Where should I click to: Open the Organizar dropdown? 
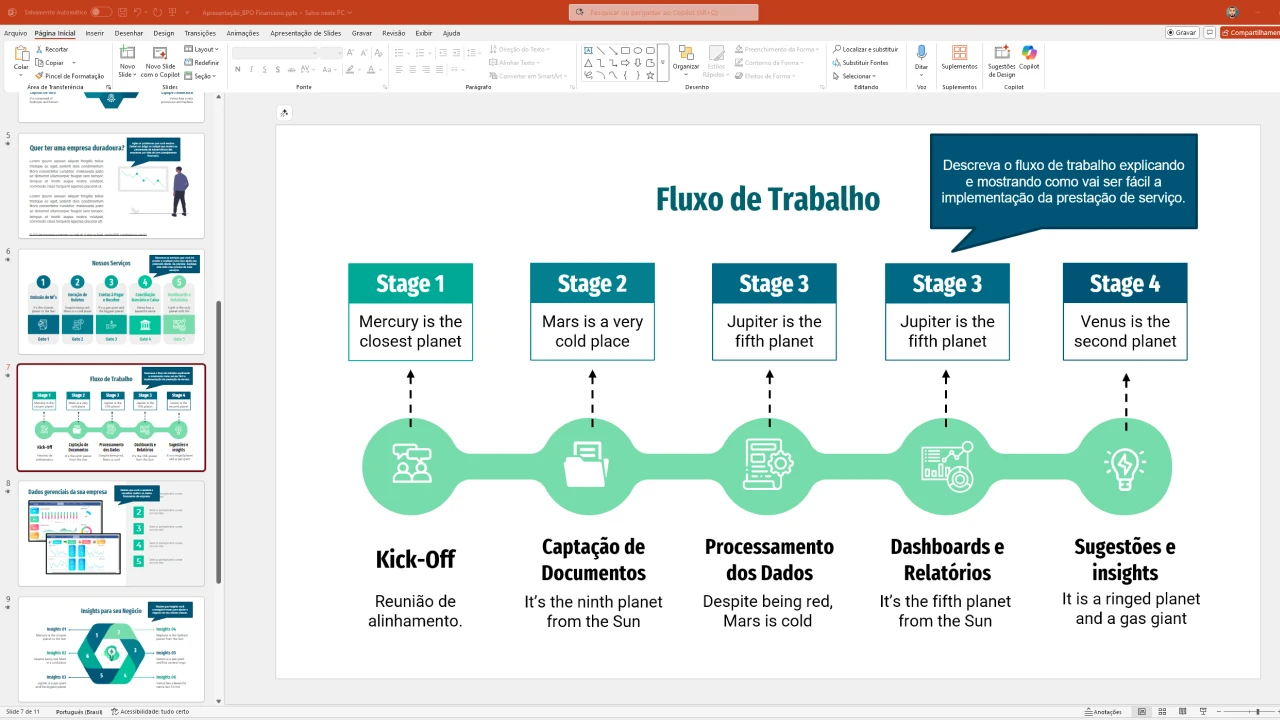686,61
